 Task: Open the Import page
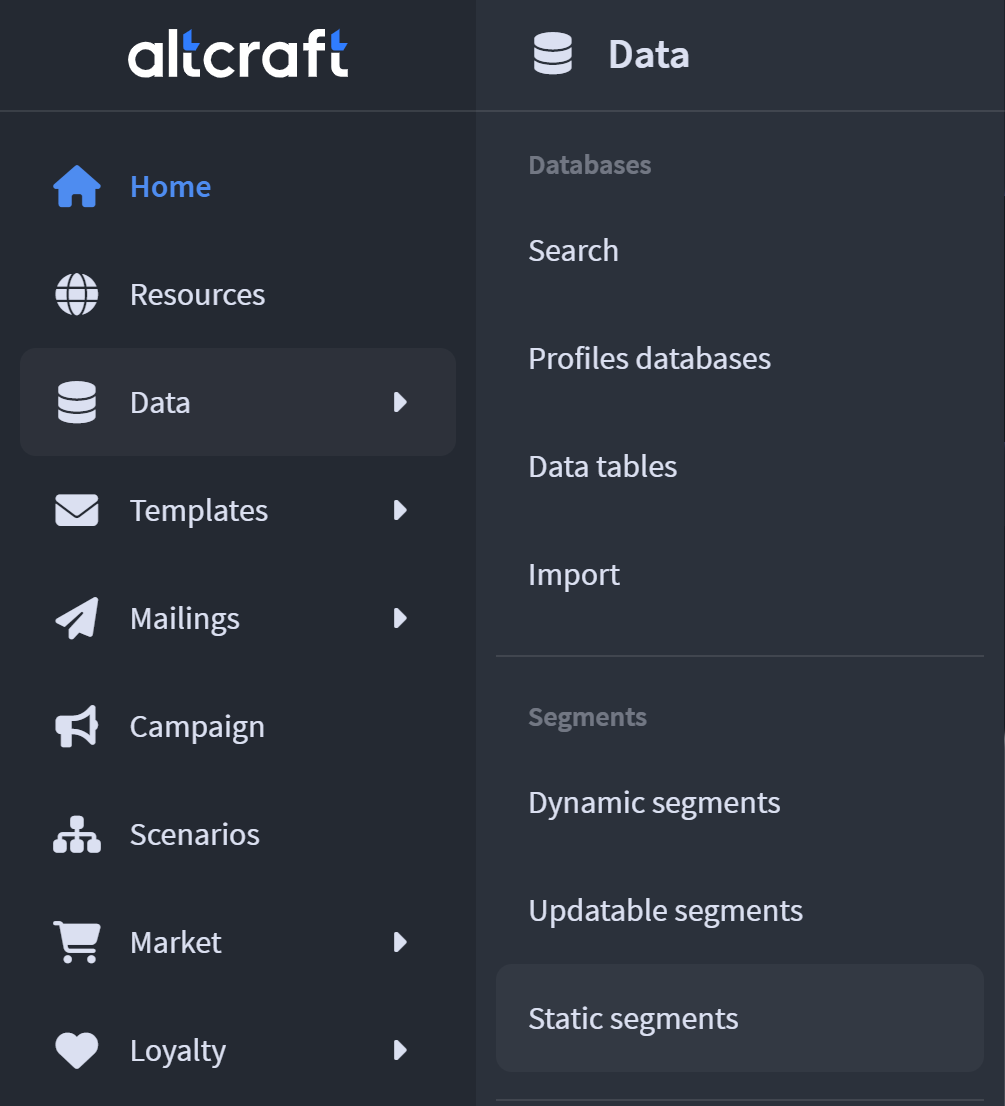click(x=574, y=575)
